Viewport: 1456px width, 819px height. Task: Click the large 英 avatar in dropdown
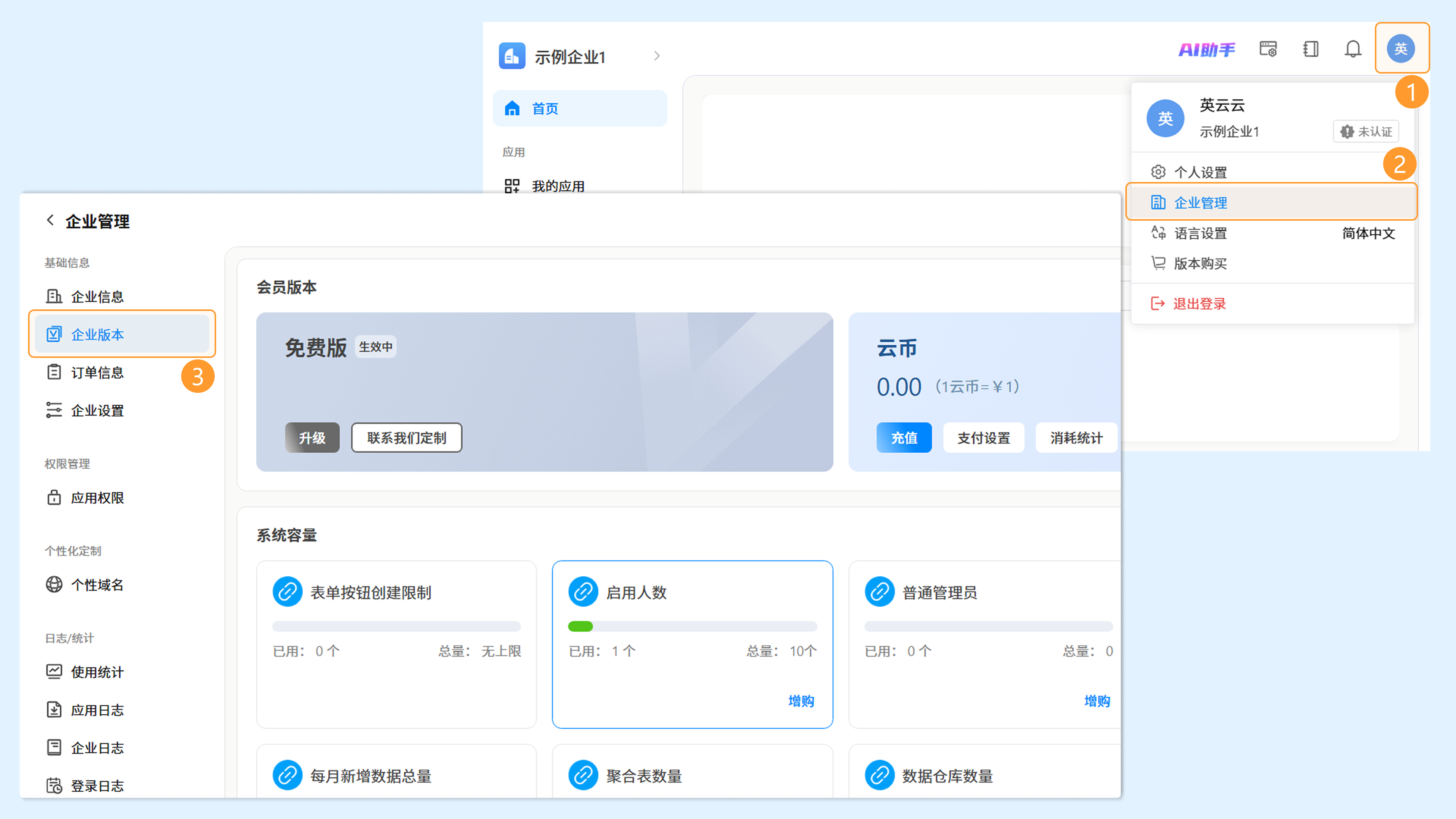pos(1165,118)
